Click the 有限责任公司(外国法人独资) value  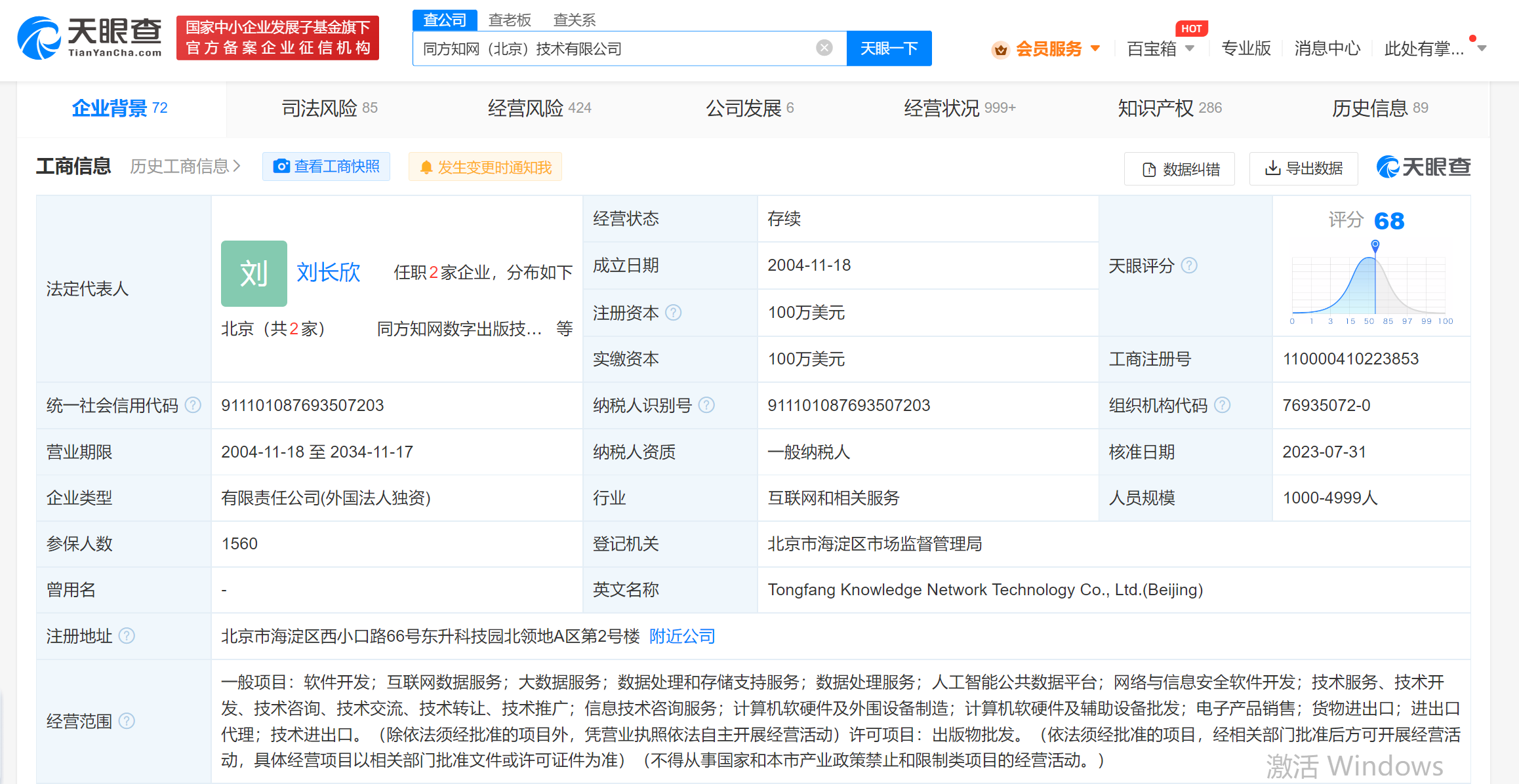tap(326, 498)
